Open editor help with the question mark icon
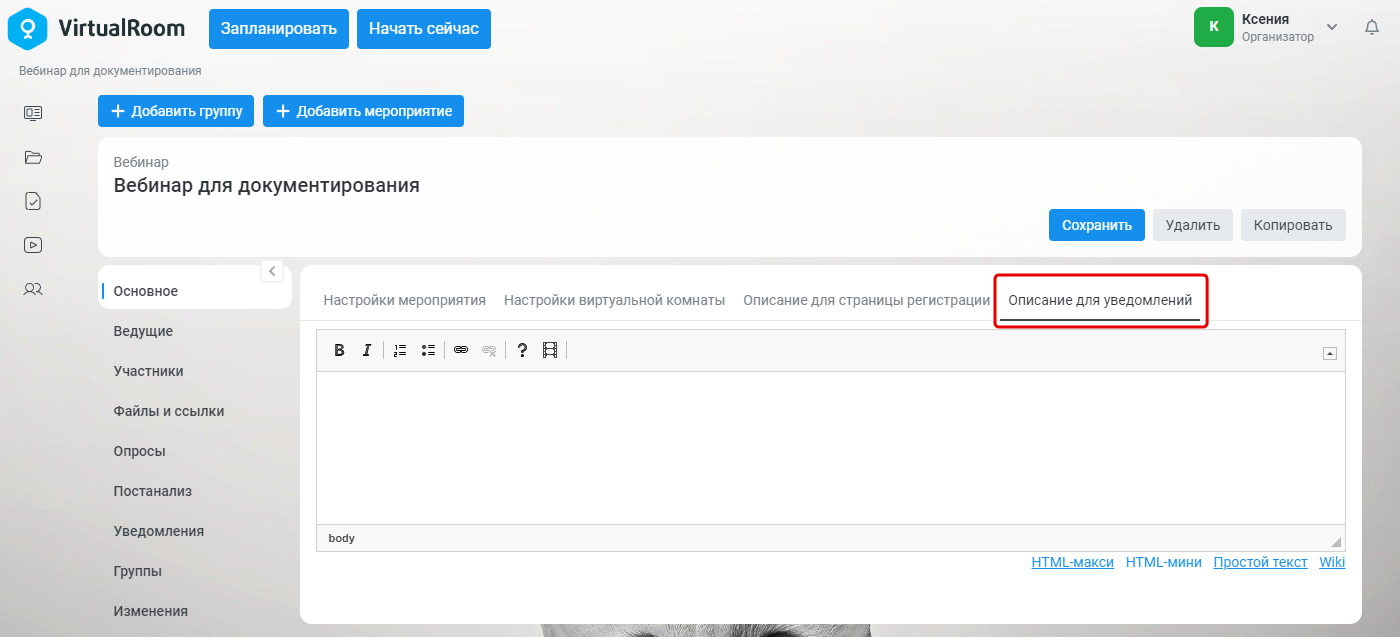Image resolution: width=1400 pixels, height=637 pixels. click(x=522, y=350)
